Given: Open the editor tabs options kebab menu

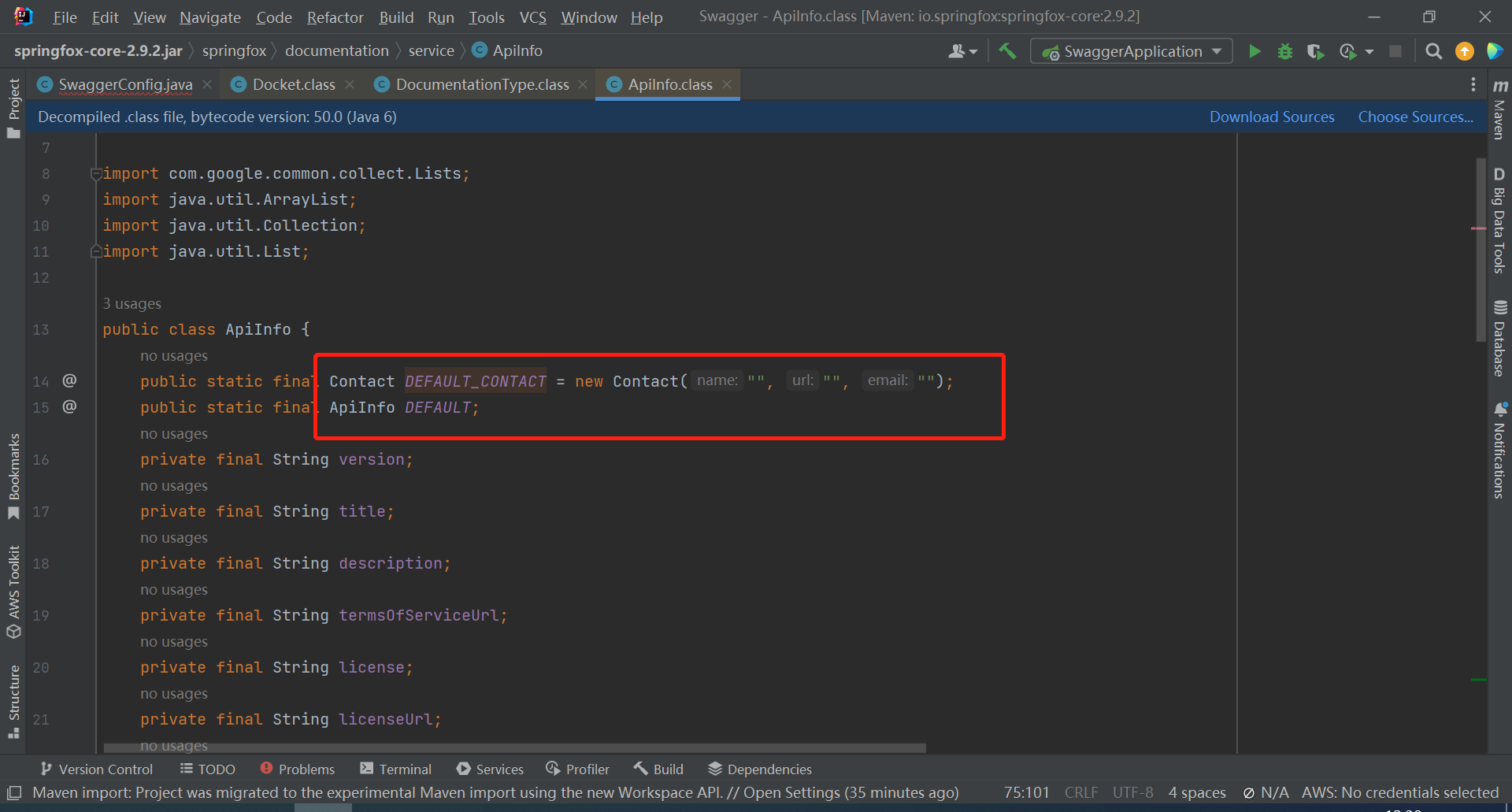Looking at the screenshot, I should click(1473, 84).
